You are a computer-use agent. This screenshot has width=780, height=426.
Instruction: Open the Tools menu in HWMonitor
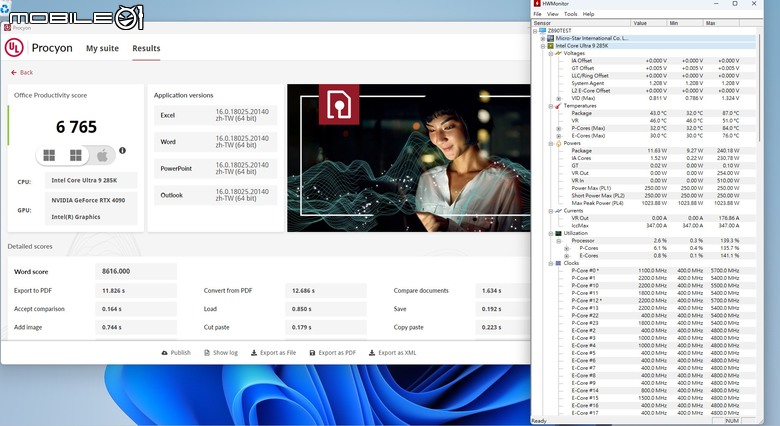[571, 14]
